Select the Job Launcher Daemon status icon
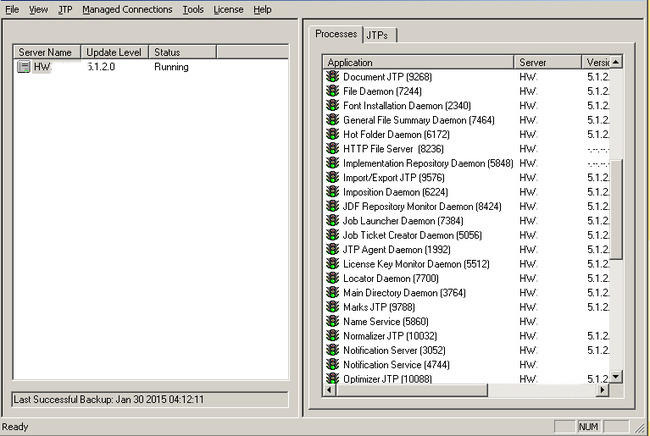 pos(332,221)
